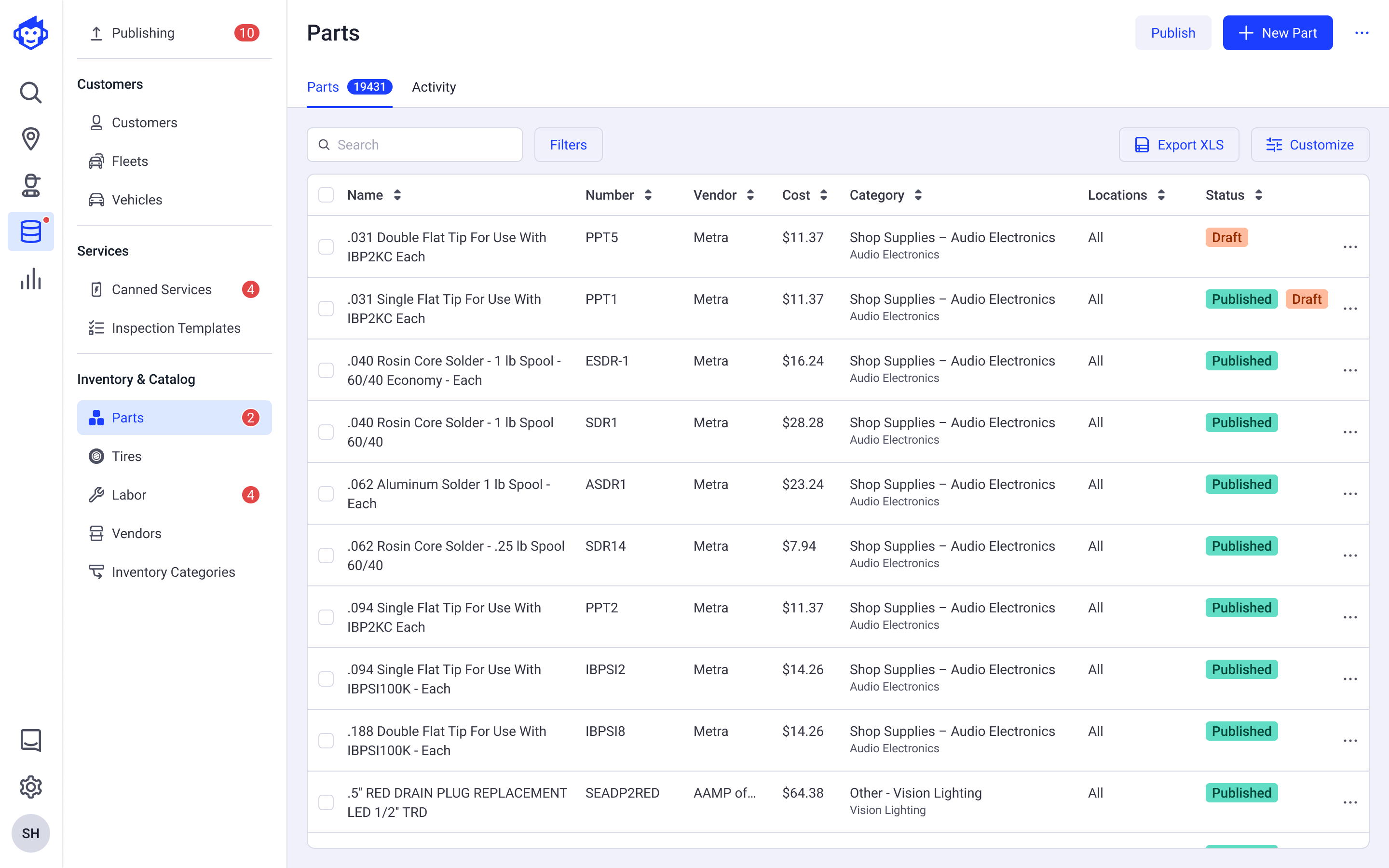Sort parts by Name

pos(397,195)
